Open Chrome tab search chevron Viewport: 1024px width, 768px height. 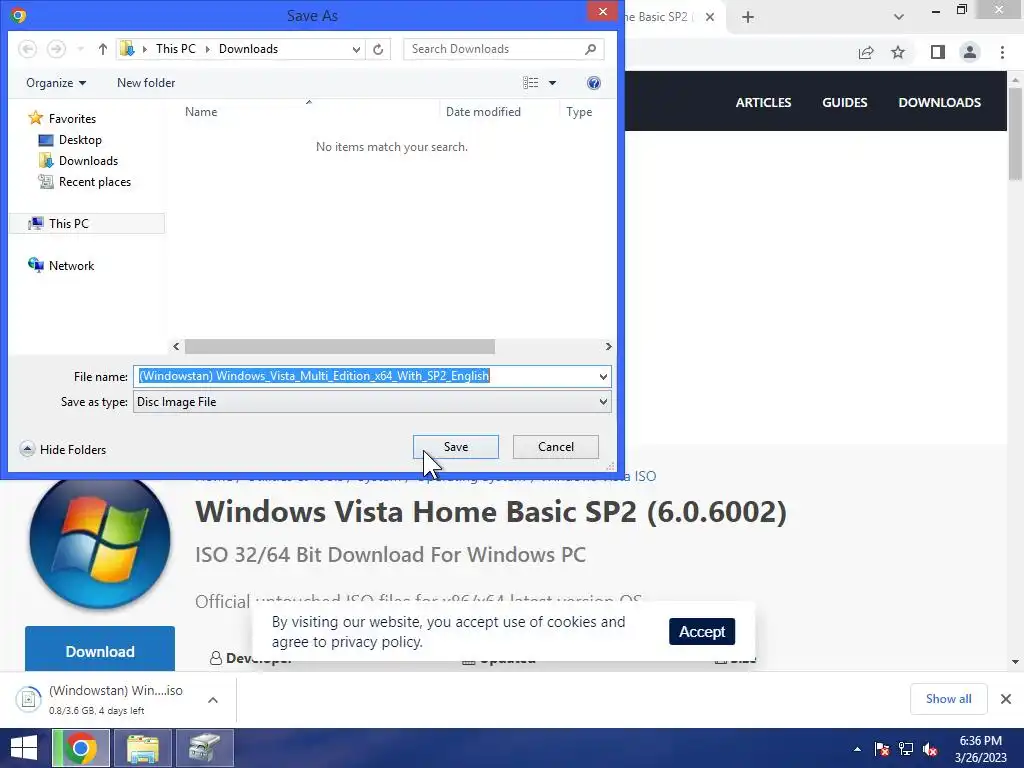pyautogui.click(x=899, y=17)
